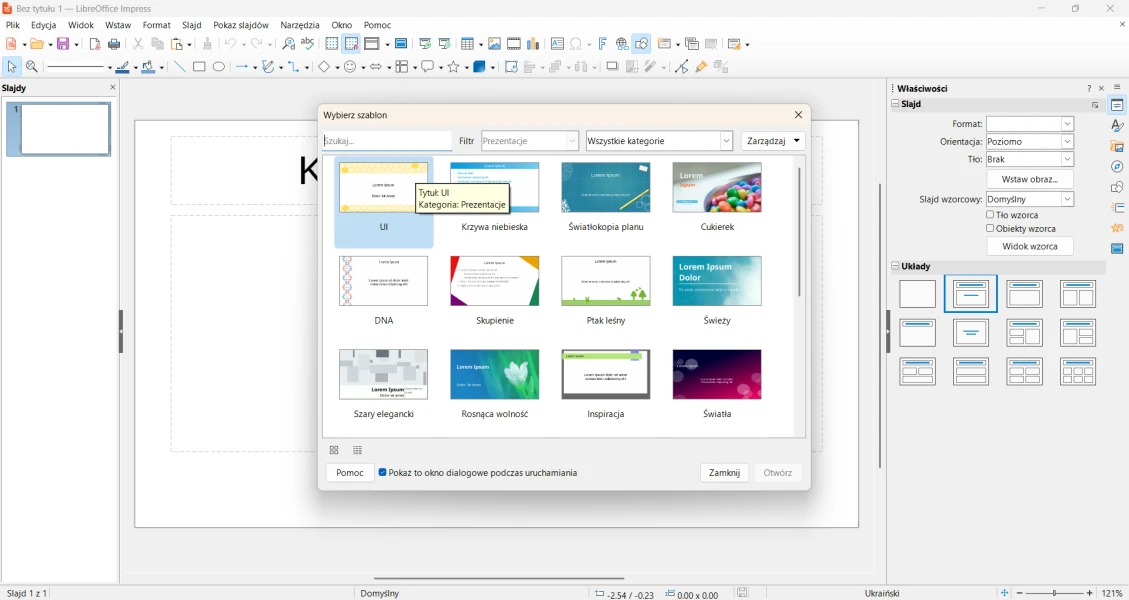Switch template dialog to list view
The image size is (1129, 600).
[358, 451]
